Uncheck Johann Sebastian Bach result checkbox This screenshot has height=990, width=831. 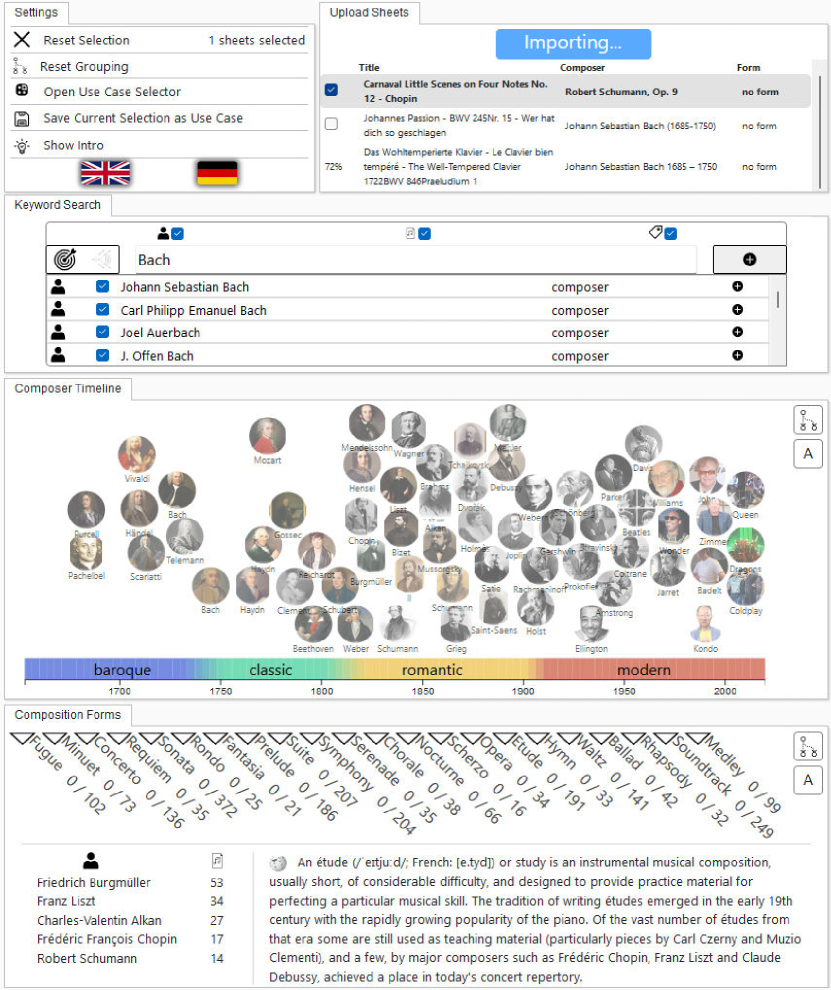click(102, 286)
